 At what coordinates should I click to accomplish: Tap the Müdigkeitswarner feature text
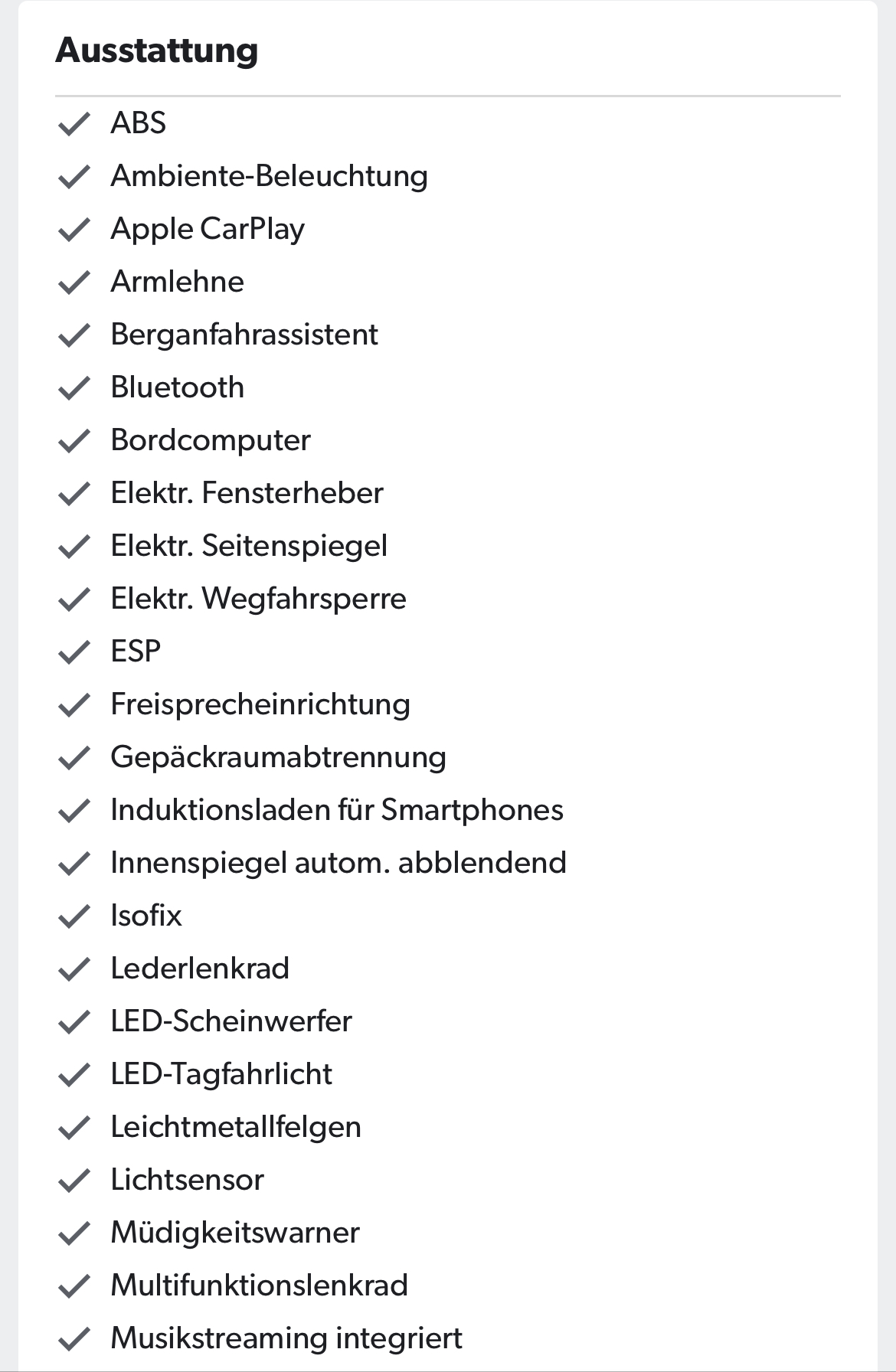(x=235, y=1233)
